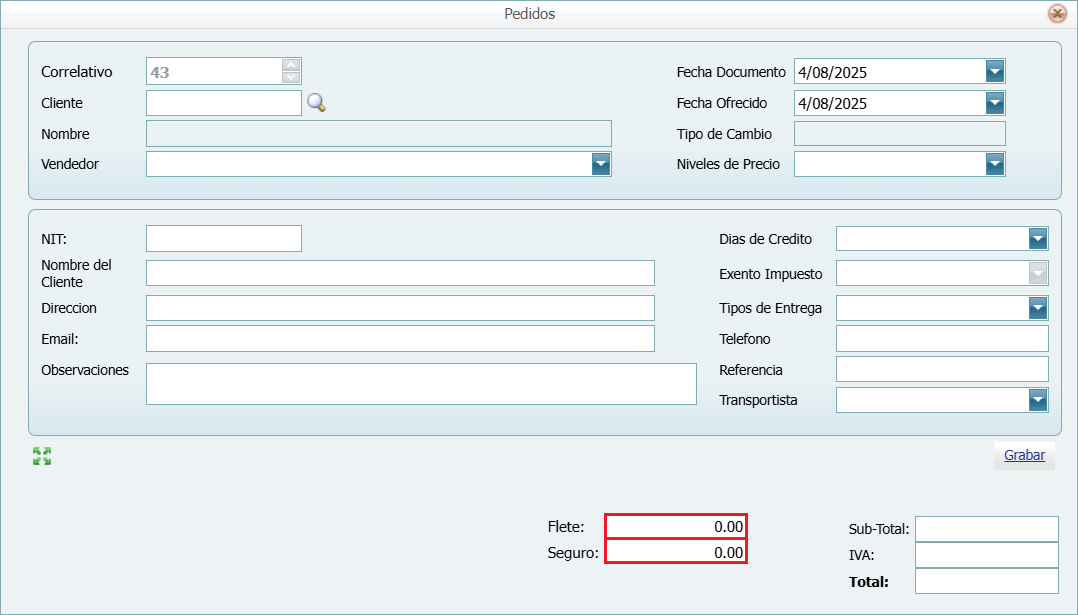Image resolution: width=1078 pixels, height=615 pixels.
Task: Click the Flete amount field
Action: 676,526
